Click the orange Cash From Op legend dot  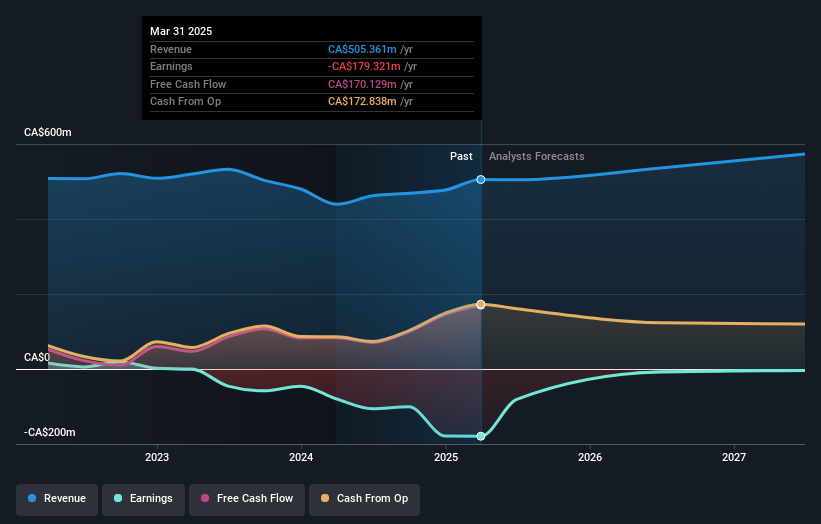[325, 498]
